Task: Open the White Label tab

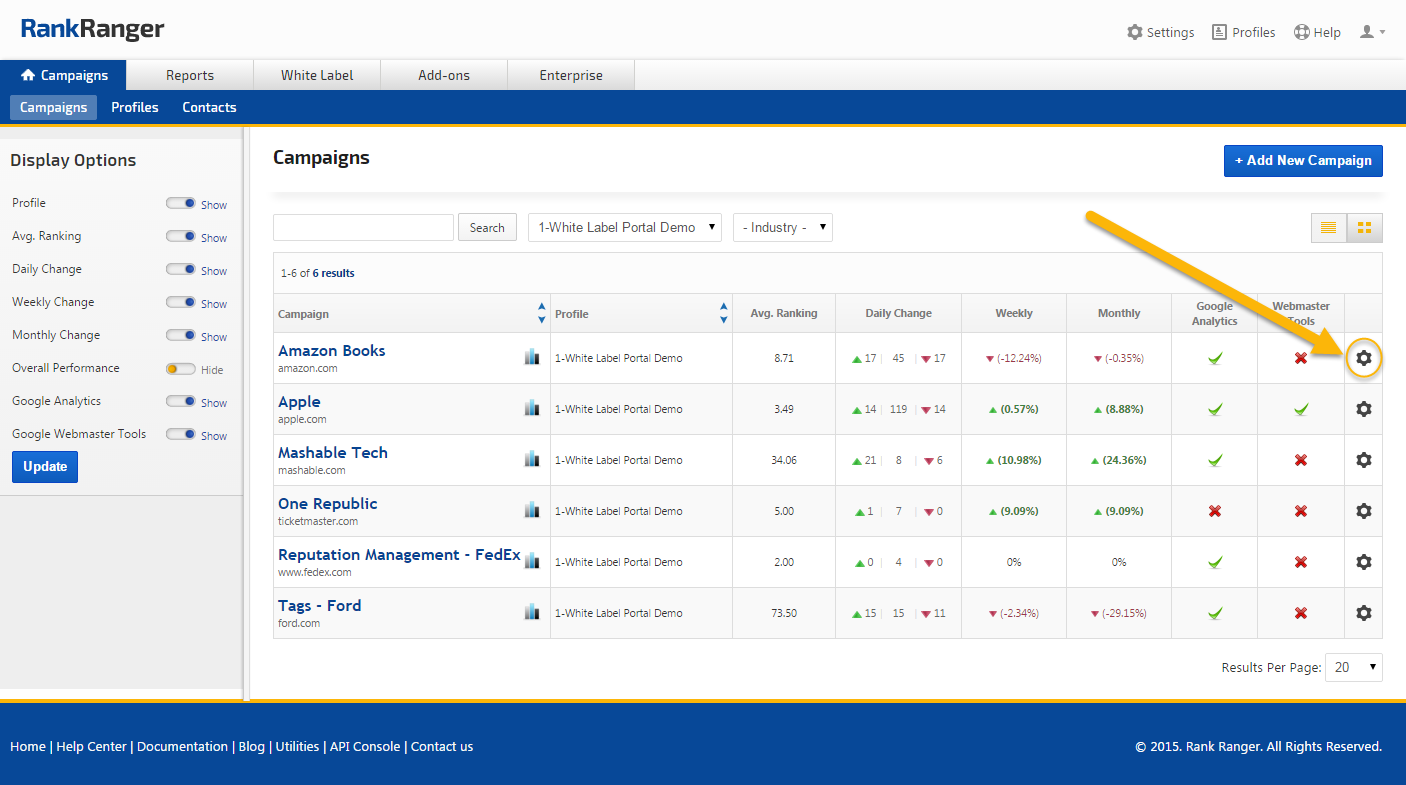Action: pyautogui.click(x=317, y=75)
